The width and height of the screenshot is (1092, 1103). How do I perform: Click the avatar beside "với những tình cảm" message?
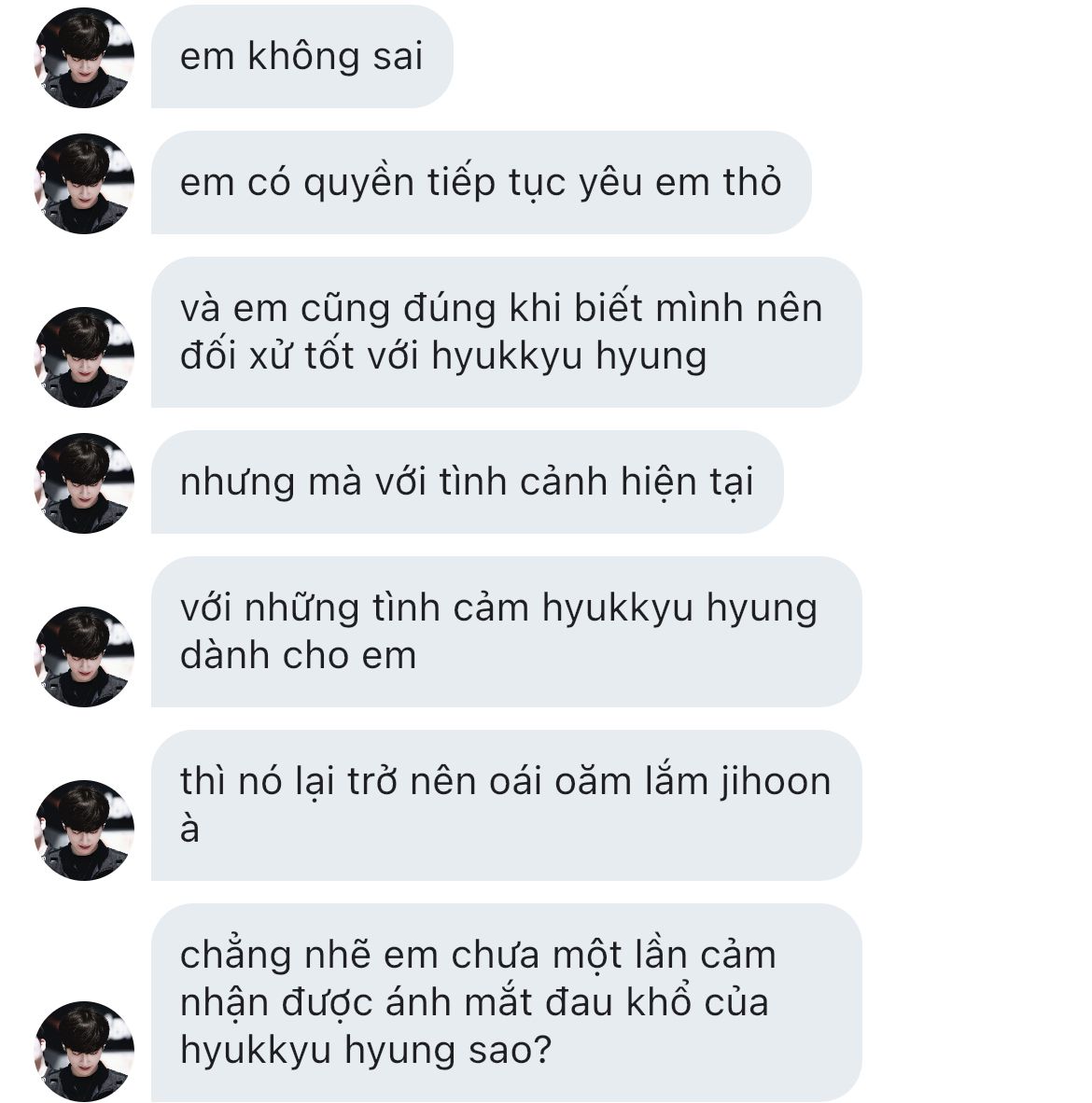pyautogui.click(x=84, y=657)
